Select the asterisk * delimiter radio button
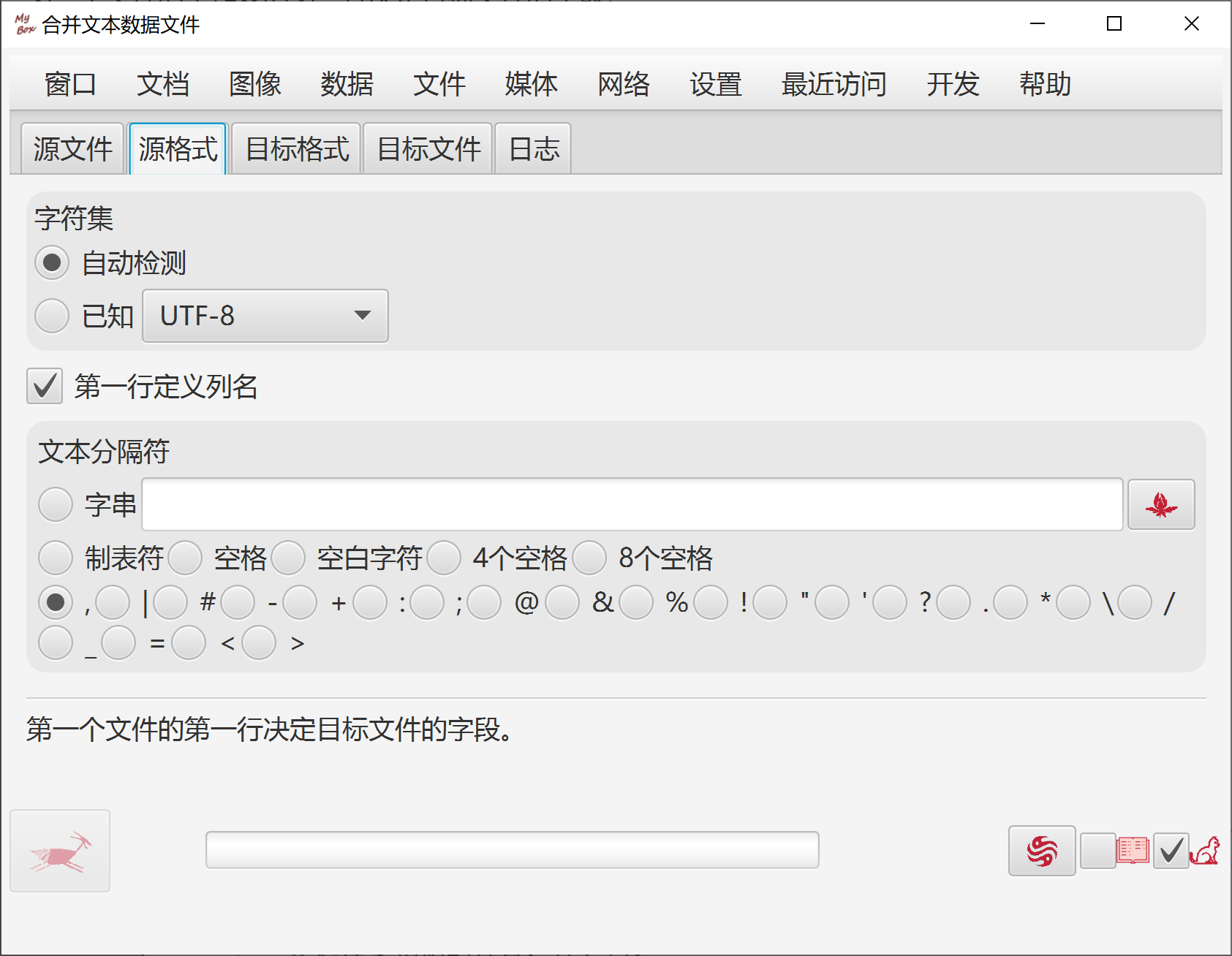Viewport: 1232px width, 956px height. point(1010,602)
